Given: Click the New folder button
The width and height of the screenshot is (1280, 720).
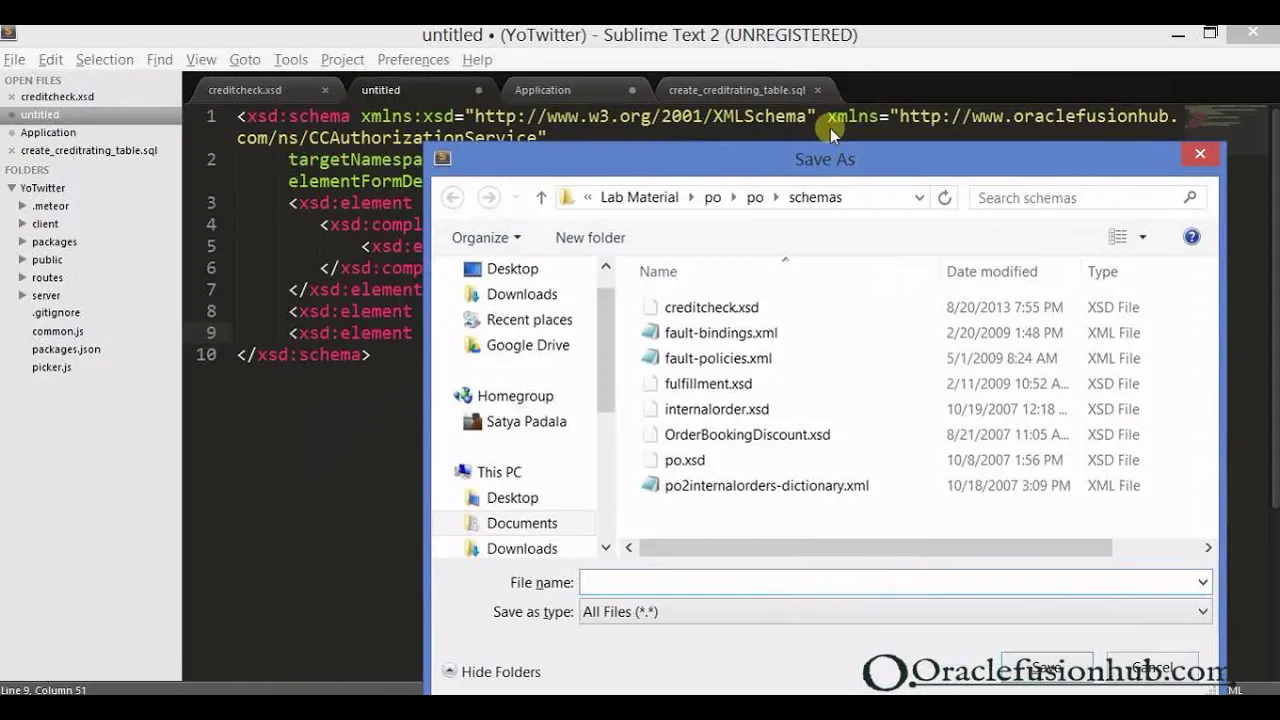Looking at the screenshot, I should pos(590,237).
